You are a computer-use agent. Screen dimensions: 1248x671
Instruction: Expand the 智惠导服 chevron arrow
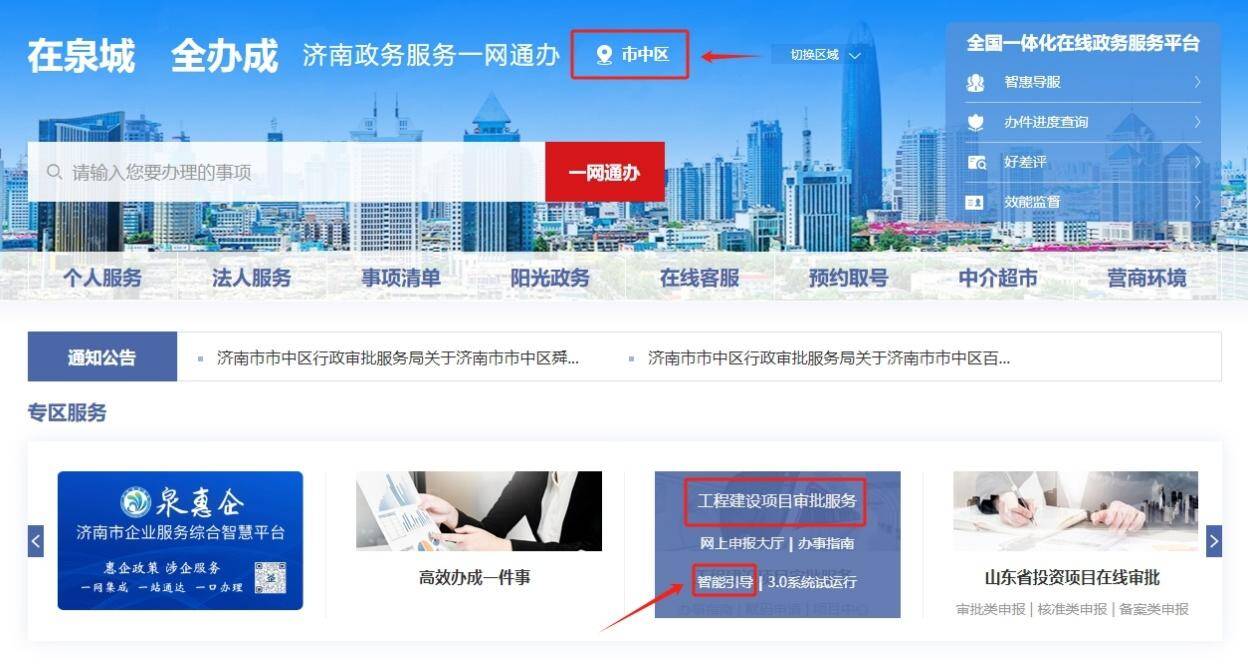pyautogui.click(x=1197, y=82)
